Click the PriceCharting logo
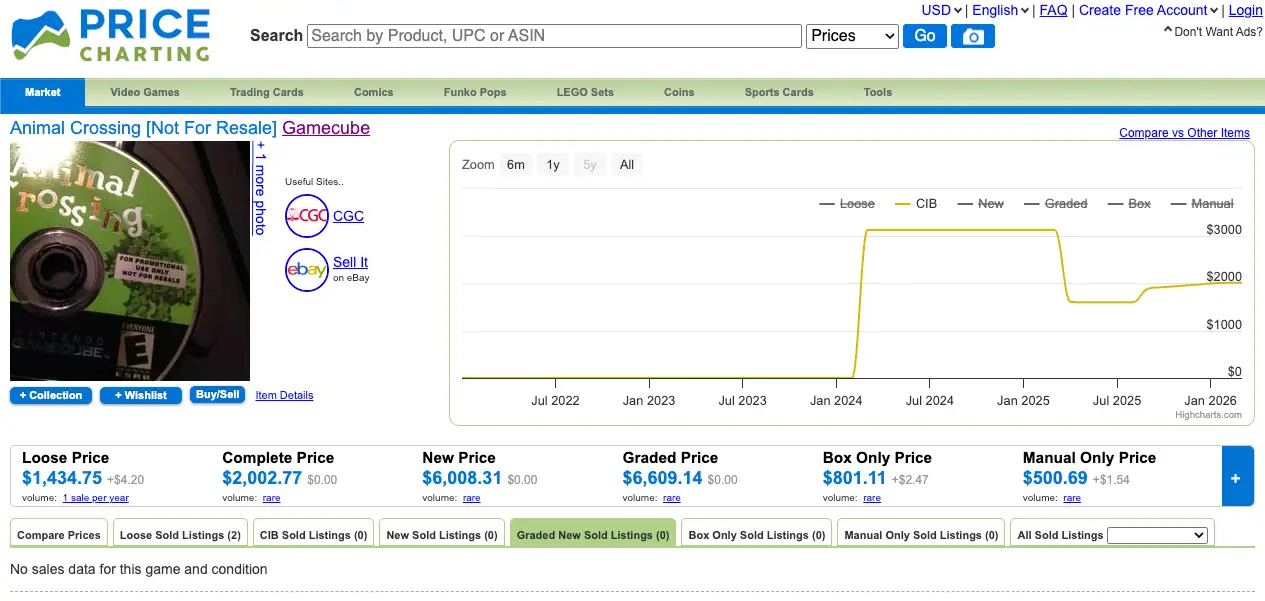Viewport: 1265px width, 601px height. click(110, 36)
